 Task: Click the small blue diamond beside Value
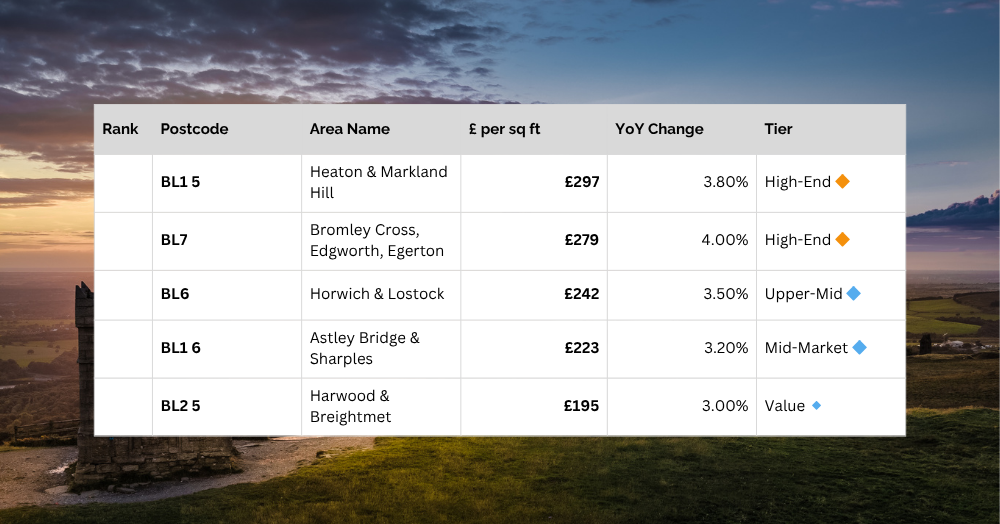pyautogui.click(x=816, y=406)
